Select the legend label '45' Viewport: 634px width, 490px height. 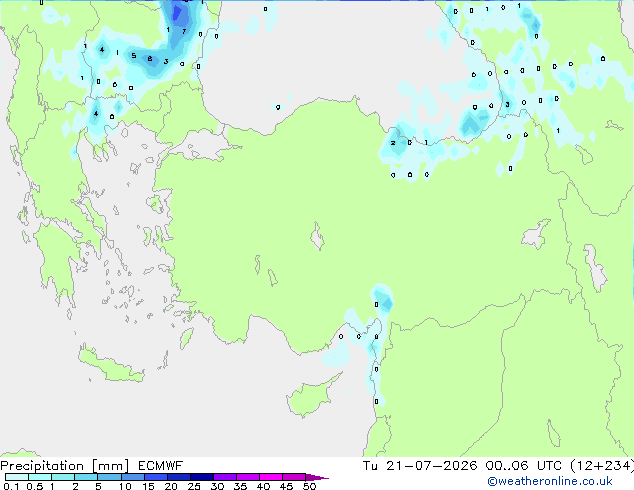286,486
